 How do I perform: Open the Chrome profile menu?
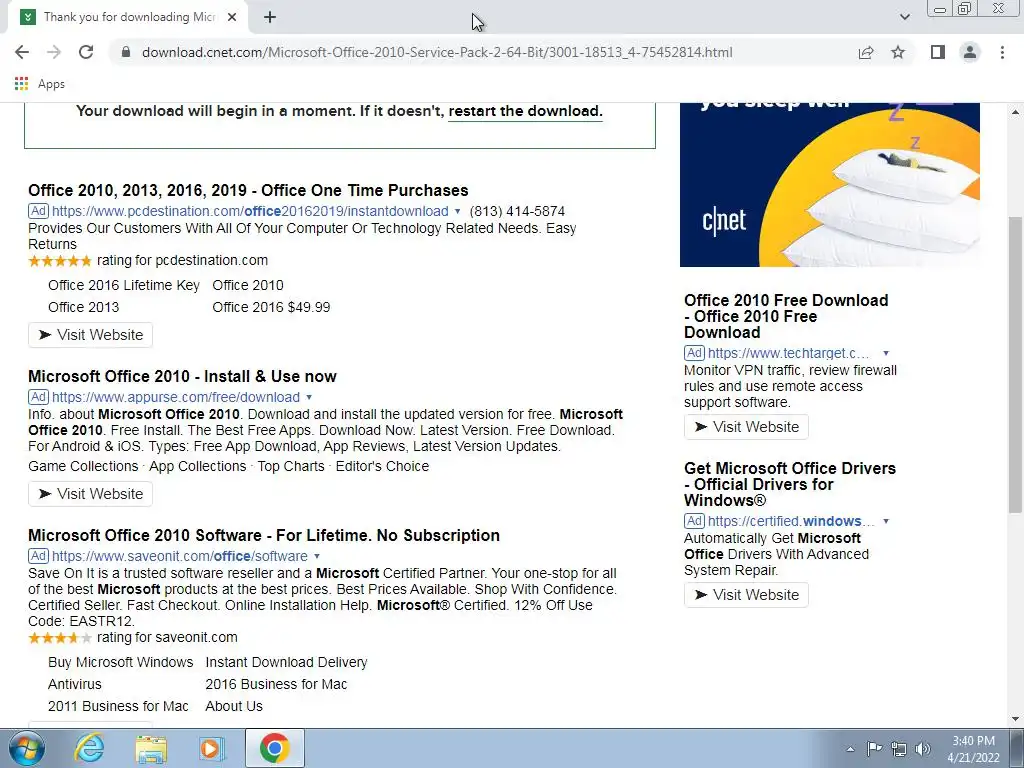point(970,52)
